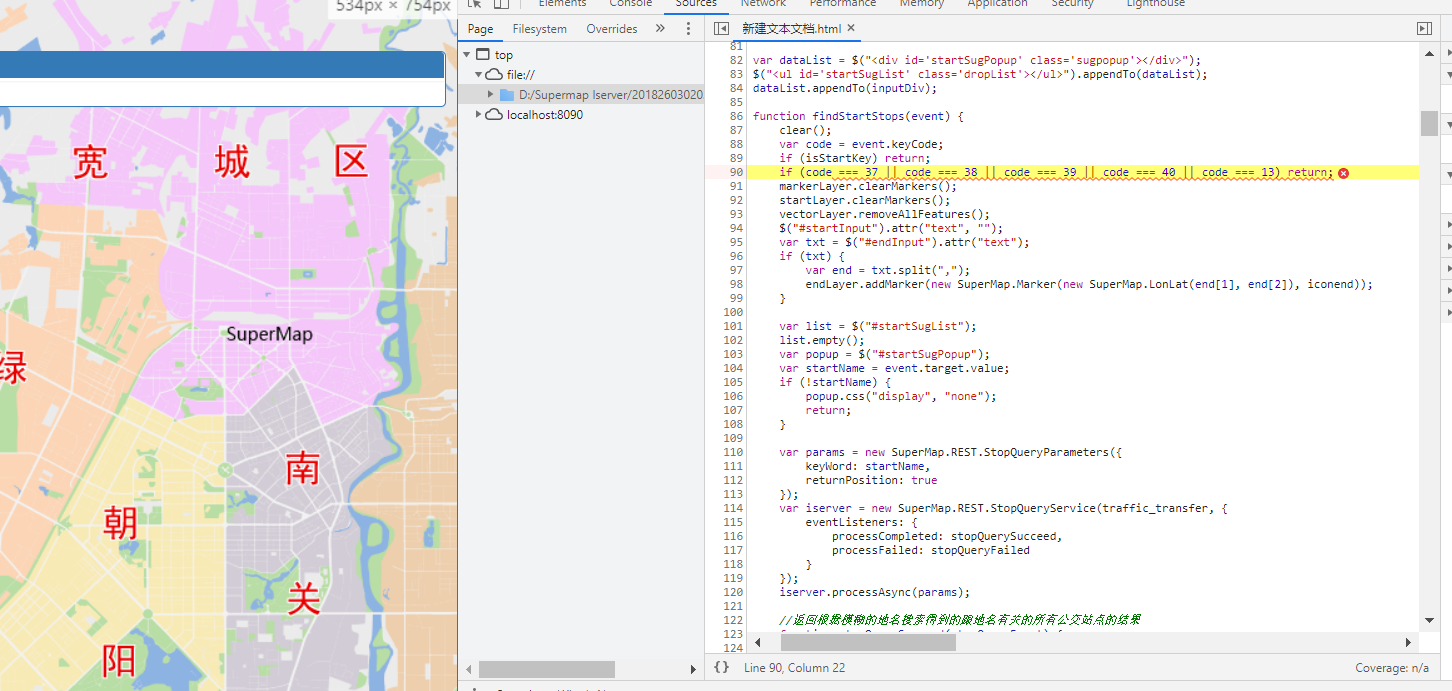Viewport: 1452px width, 691px height.
Task: Click the pretty-print curly braces icon
Action: coord(721,667)
